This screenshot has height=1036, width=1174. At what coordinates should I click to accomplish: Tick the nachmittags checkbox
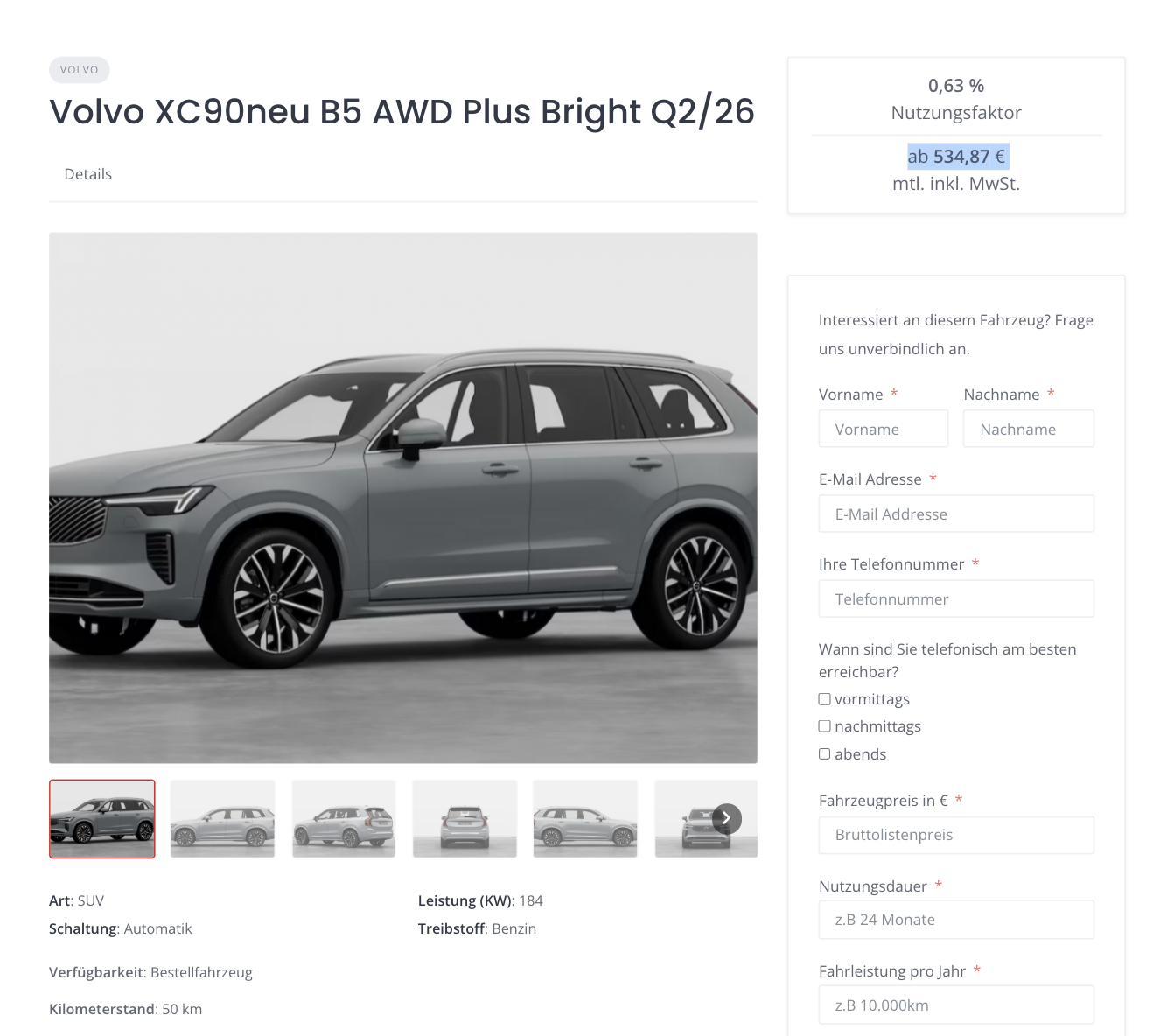[x=824, y=726]
